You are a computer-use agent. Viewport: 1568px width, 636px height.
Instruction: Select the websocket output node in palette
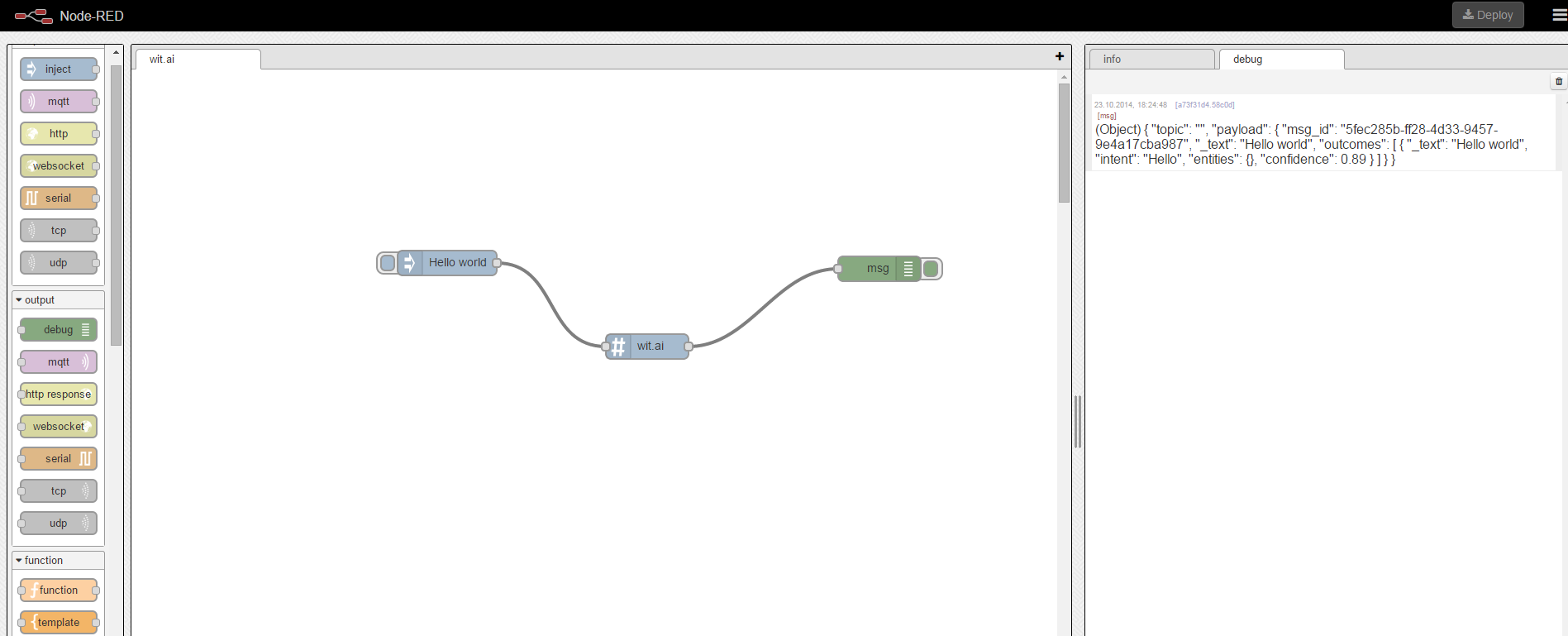pos(58,427)
